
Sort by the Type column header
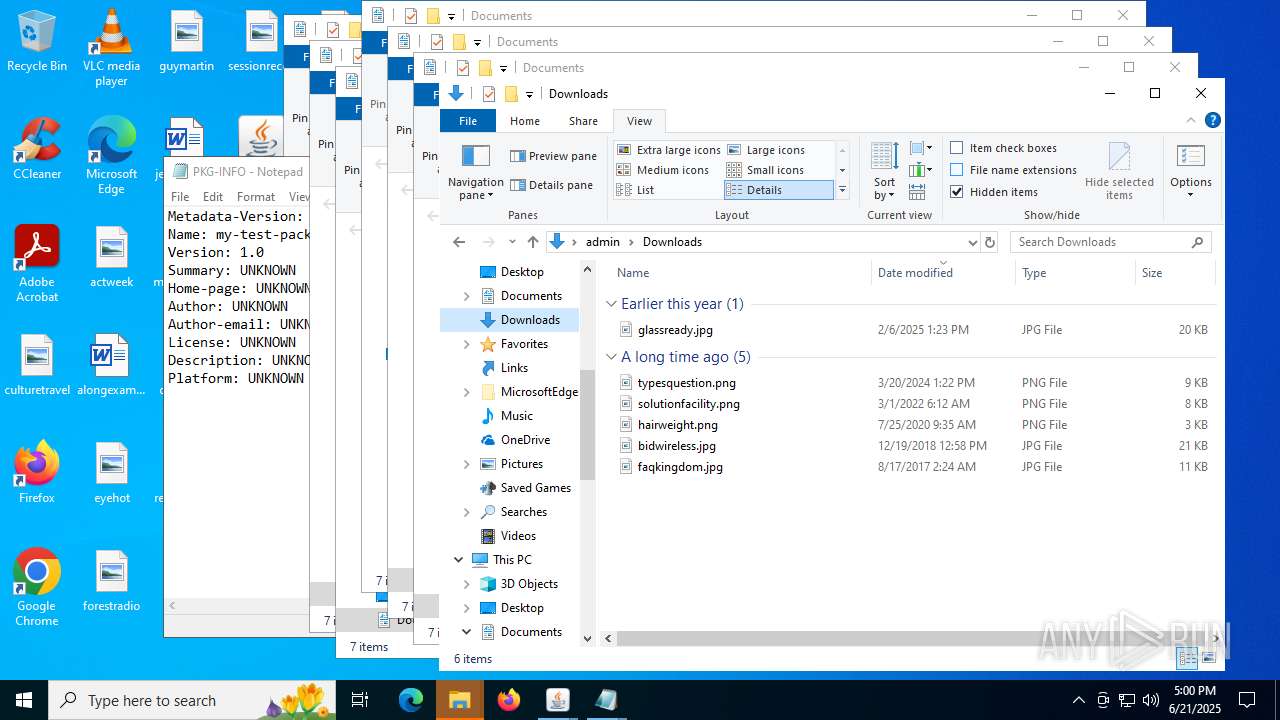click(x=1074, y=272)
